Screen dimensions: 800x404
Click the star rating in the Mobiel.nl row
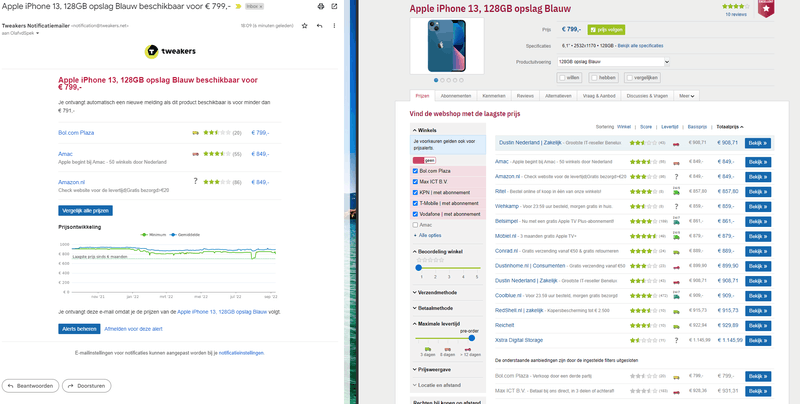tap(643, 236)
